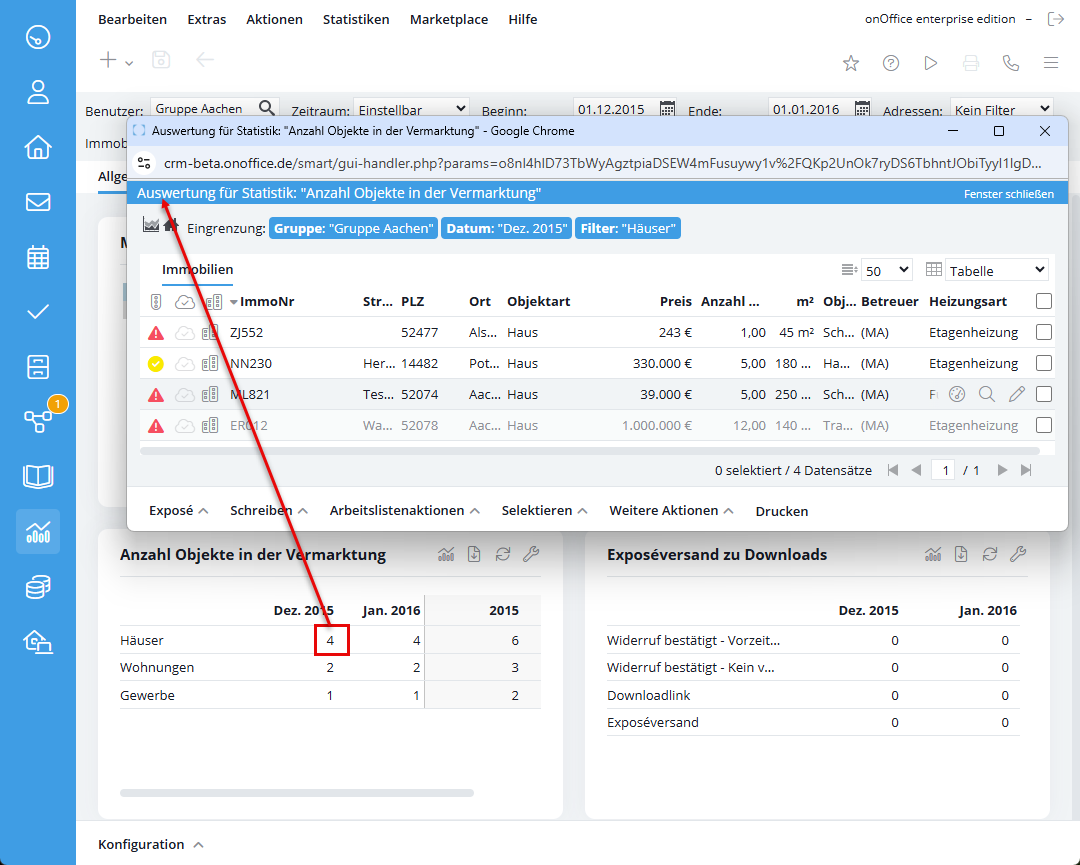Open the Zeitraum Einstellbar dropdown
Image resolution: width=1080 pixels, height=865 pixels.
(x=412, y=109)
